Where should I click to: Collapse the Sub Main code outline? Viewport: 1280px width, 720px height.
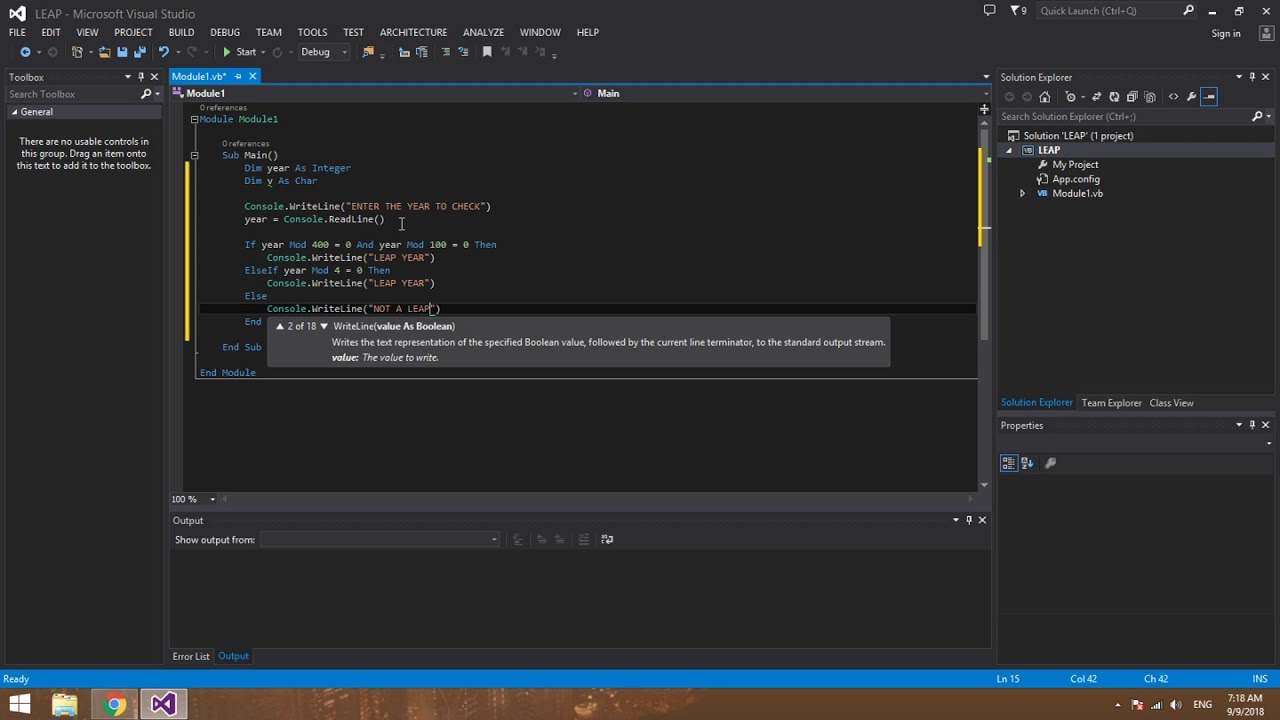(x=194, y=155)
